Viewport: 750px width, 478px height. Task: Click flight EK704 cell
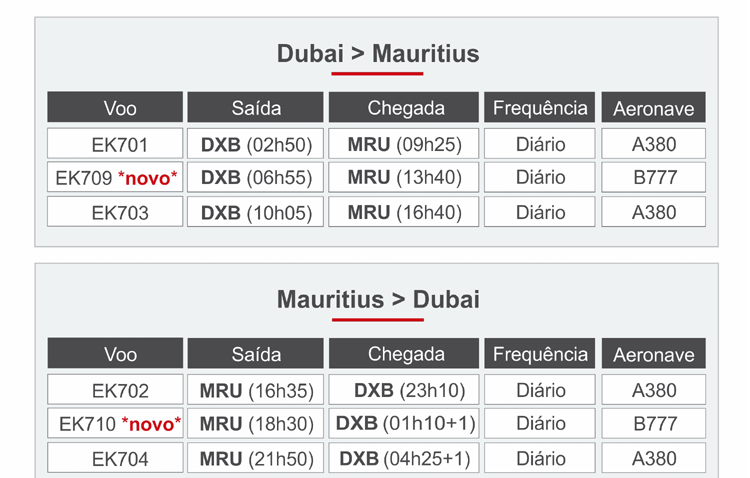click(x=115, y=459)
